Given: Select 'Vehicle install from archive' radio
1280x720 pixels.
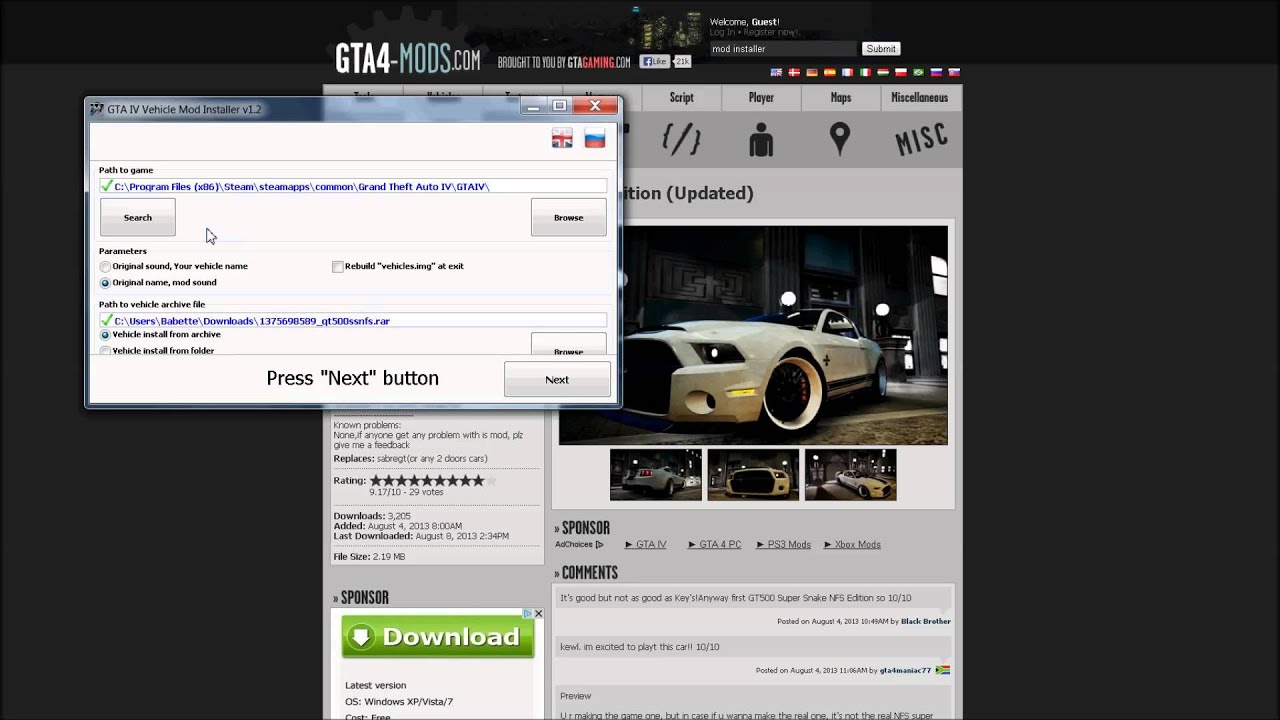Looking at the screenshot, I should tap(105, 335).
